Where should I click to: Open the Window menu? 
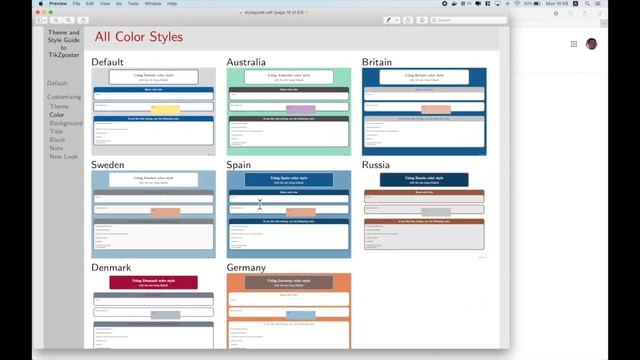153,4
